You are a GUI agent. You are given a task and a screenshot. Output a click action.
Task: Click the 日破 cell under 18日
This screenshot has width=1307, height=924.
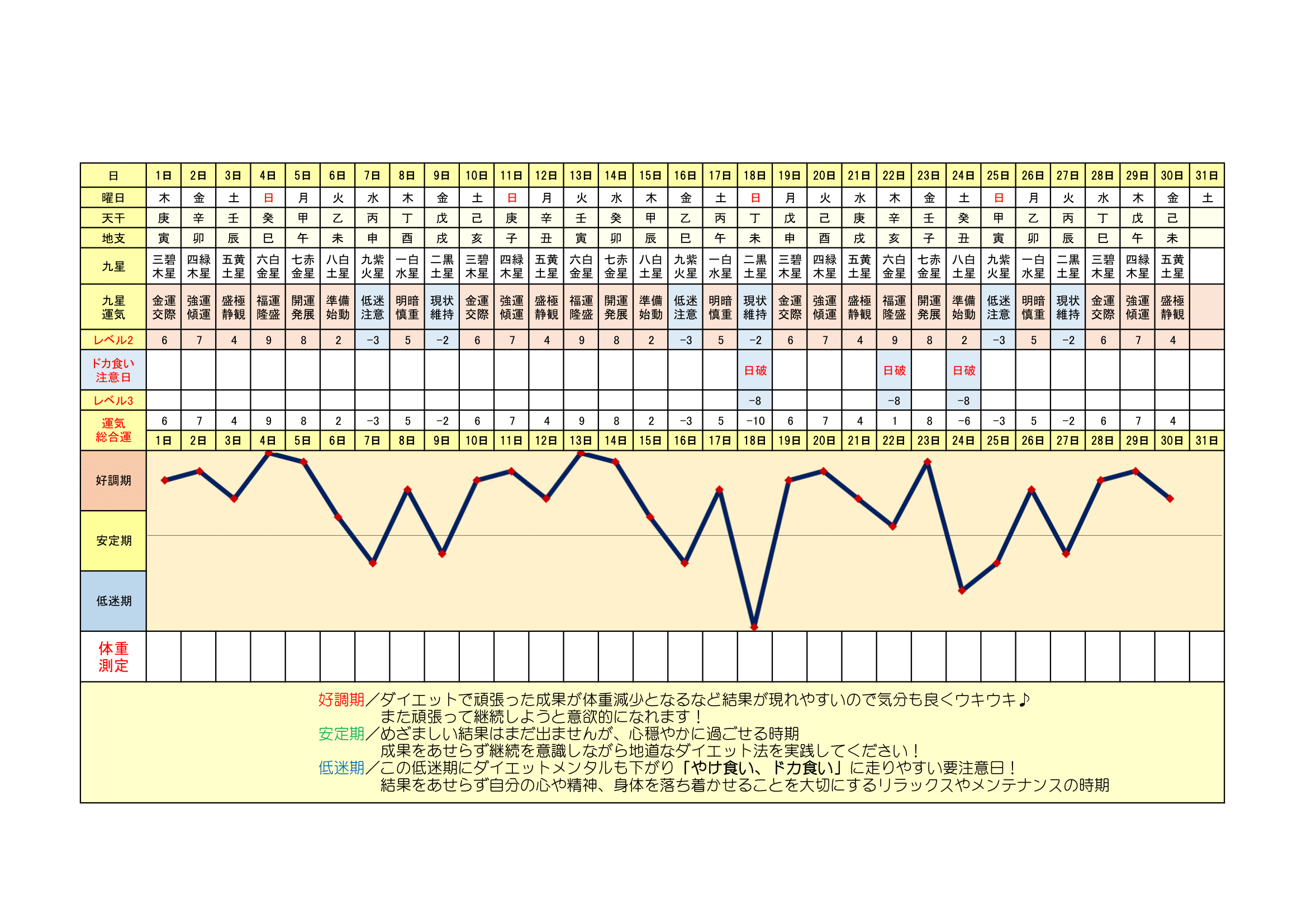point(755,370)
